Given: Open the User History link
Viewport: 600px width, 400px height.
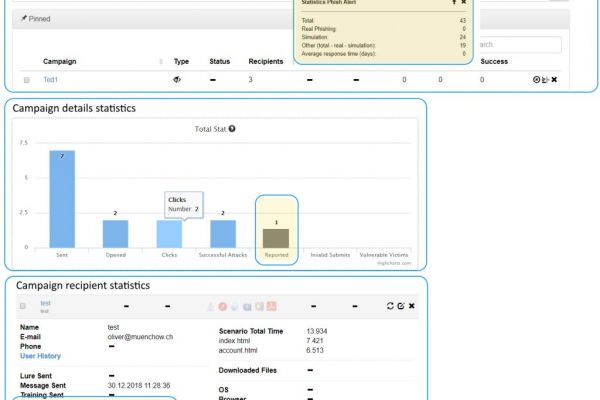Looking at the screenshot, I should pyautogui.click(x=40, y=355).
